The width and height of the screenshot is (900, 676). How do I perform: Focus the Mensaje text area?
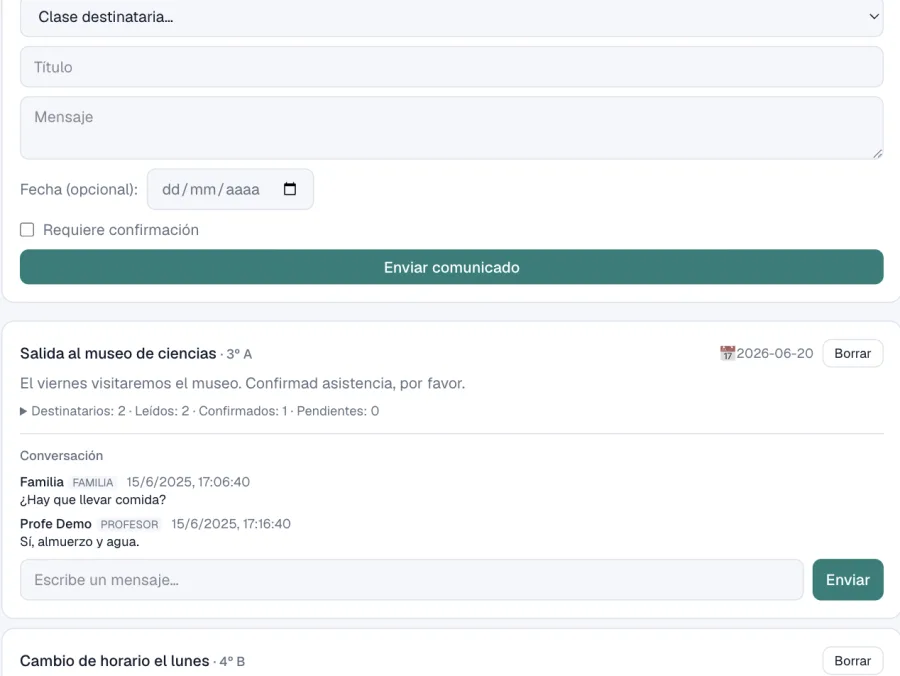(x=451, y=128)
